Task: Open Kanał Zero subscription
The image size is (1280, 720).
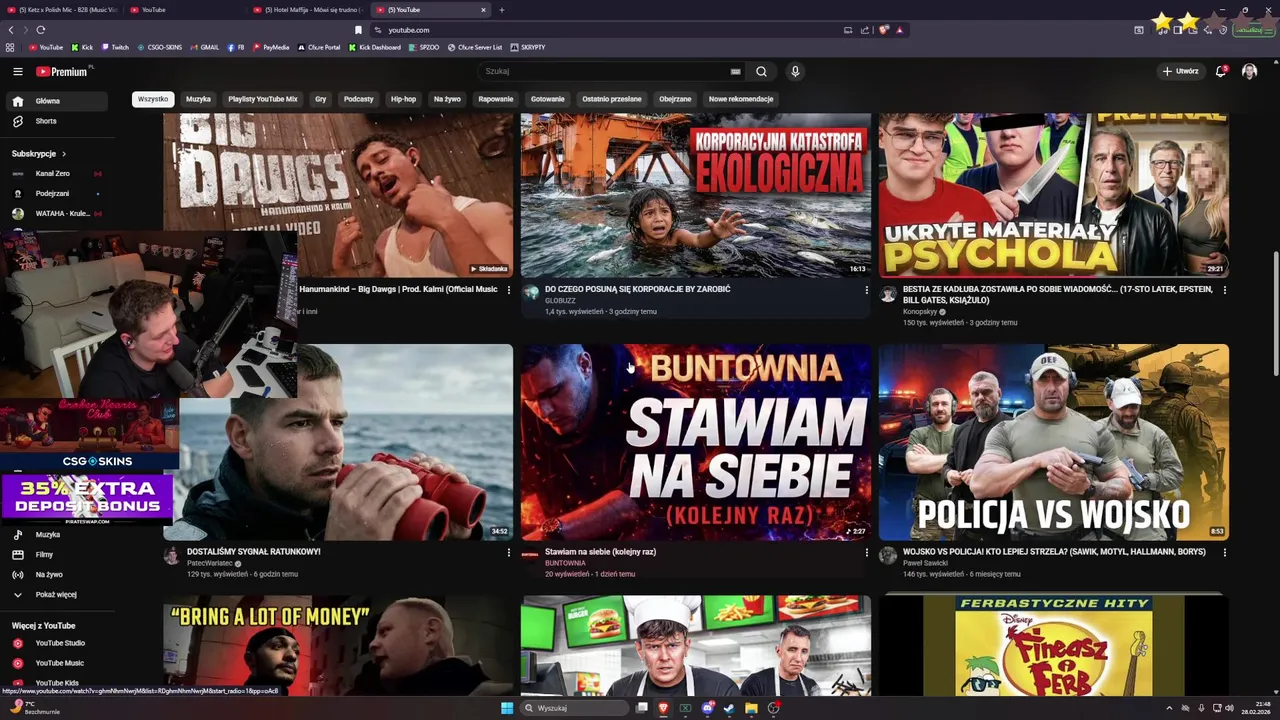Action: 57,173
